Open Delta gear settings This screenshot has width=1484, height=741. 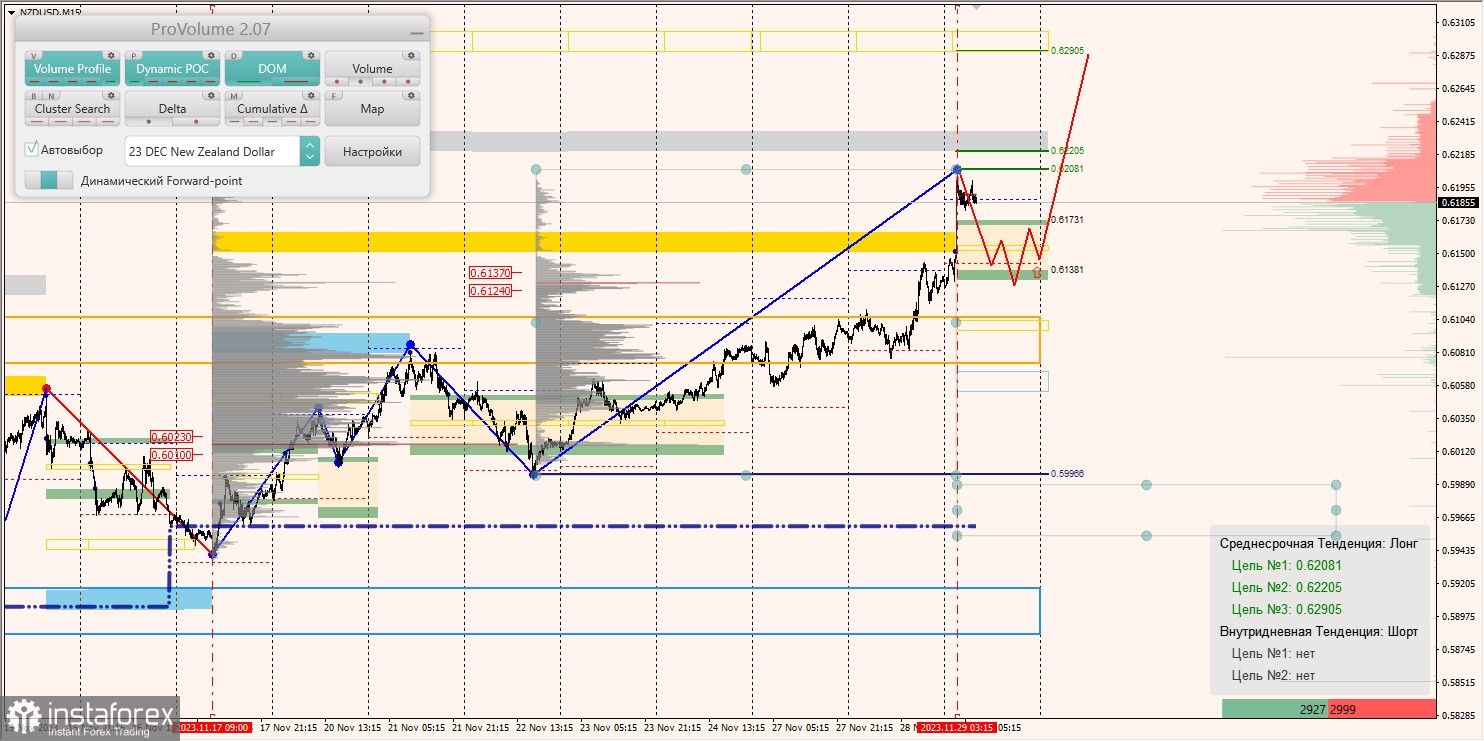(211, 96)
